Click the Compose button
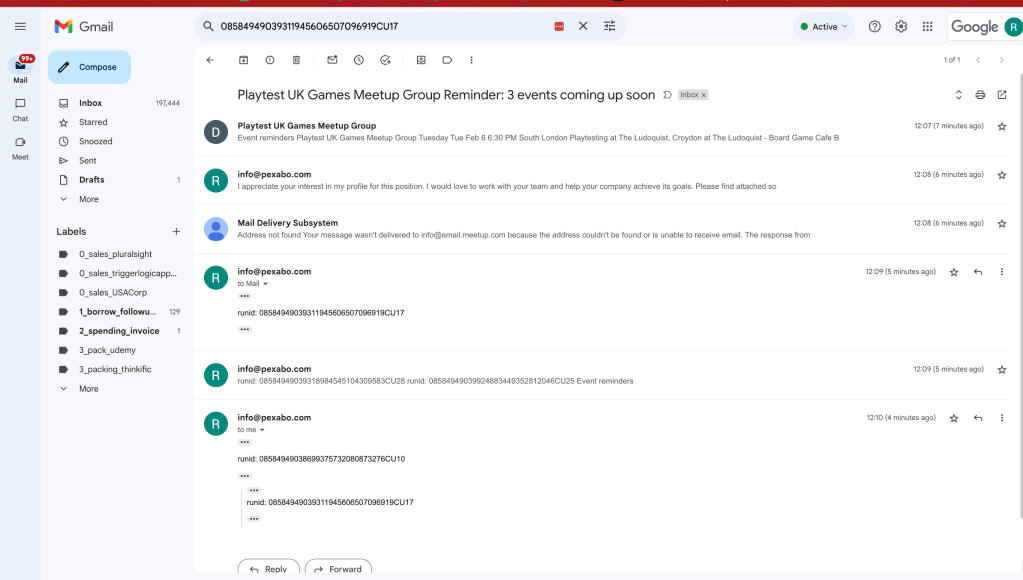This screenshot has width=1023, height=580. pyautogui.click(x=89, y=67)
